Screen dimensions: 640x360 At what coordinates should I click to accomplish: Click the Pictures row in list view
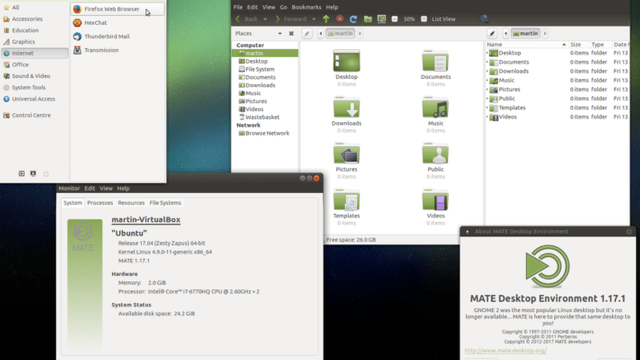pos(557,89)
